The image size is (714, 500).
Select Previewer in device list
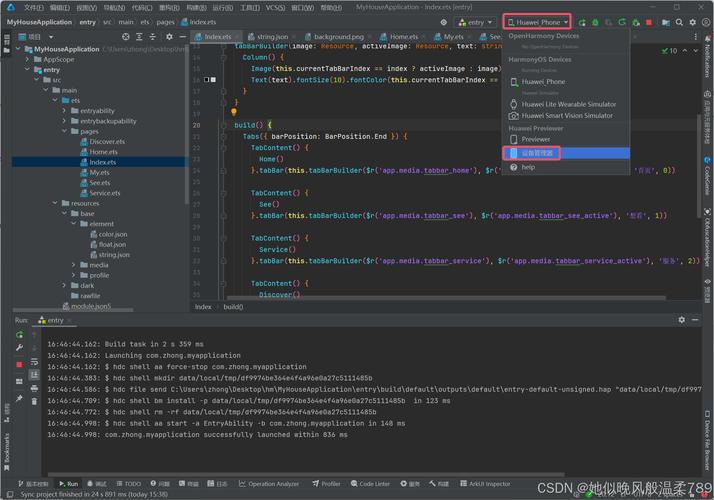coord(566,139)
